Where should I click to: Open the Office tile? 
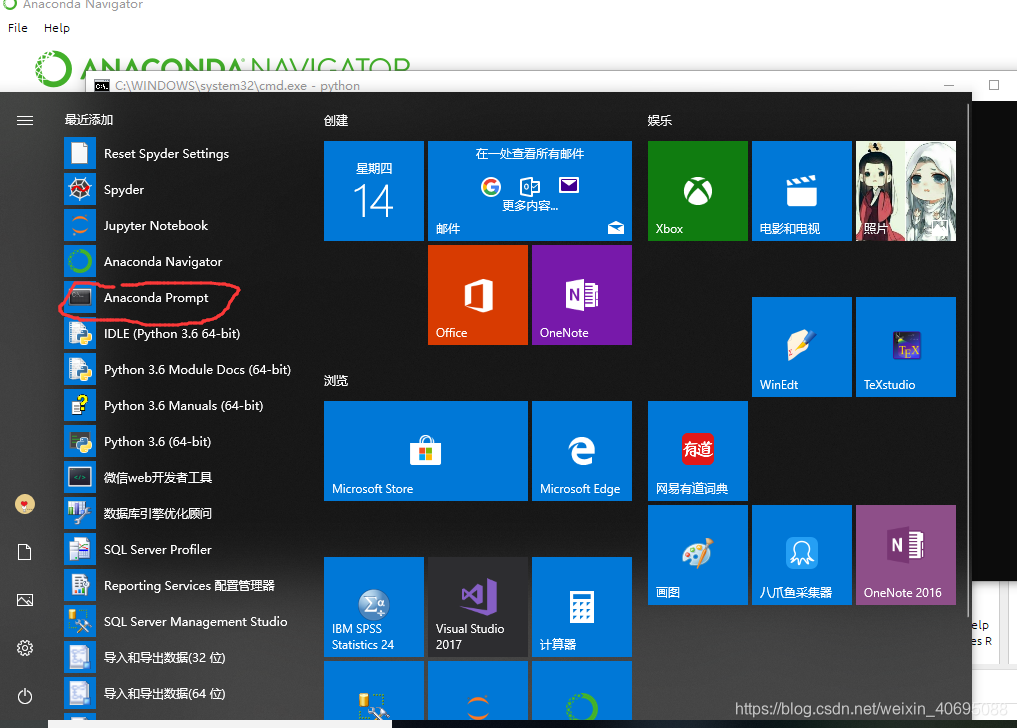click(478, 295)
